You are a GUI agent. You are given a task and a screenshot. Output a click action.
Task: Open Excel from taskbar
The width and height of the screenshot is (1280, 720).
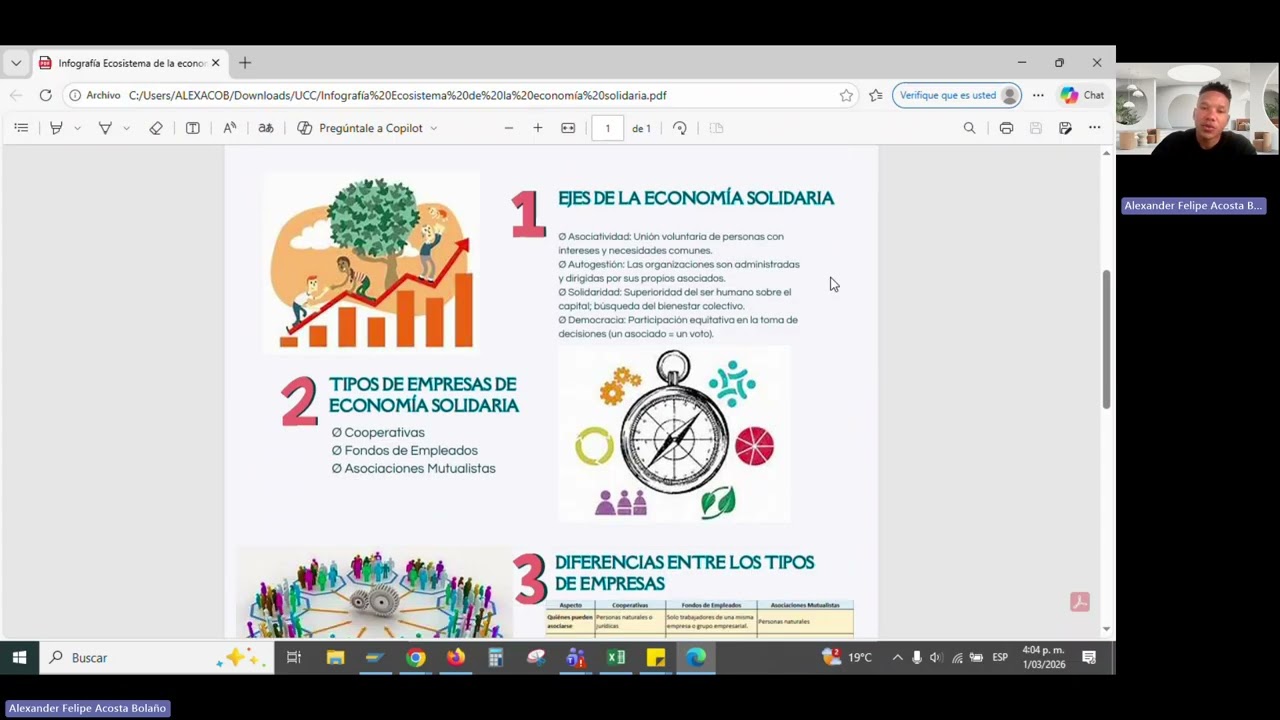616,657
